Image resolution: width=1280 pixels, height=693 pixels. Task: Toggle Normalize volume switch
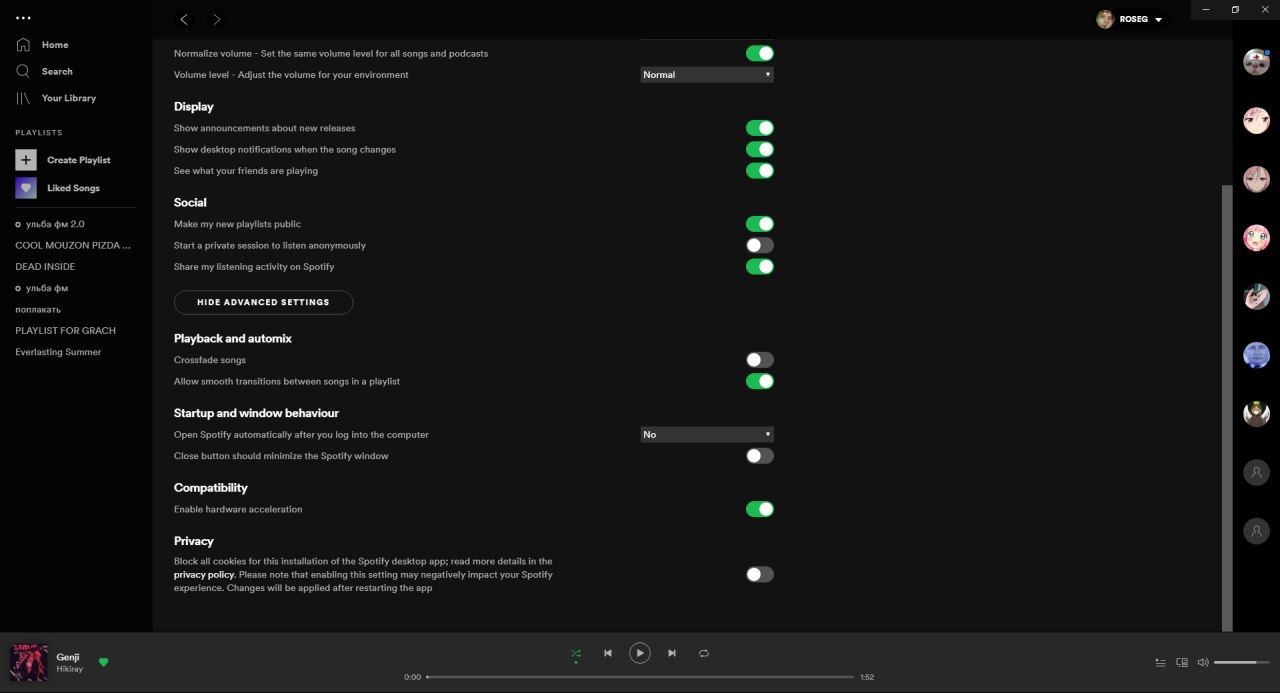[x=760, y=53]
